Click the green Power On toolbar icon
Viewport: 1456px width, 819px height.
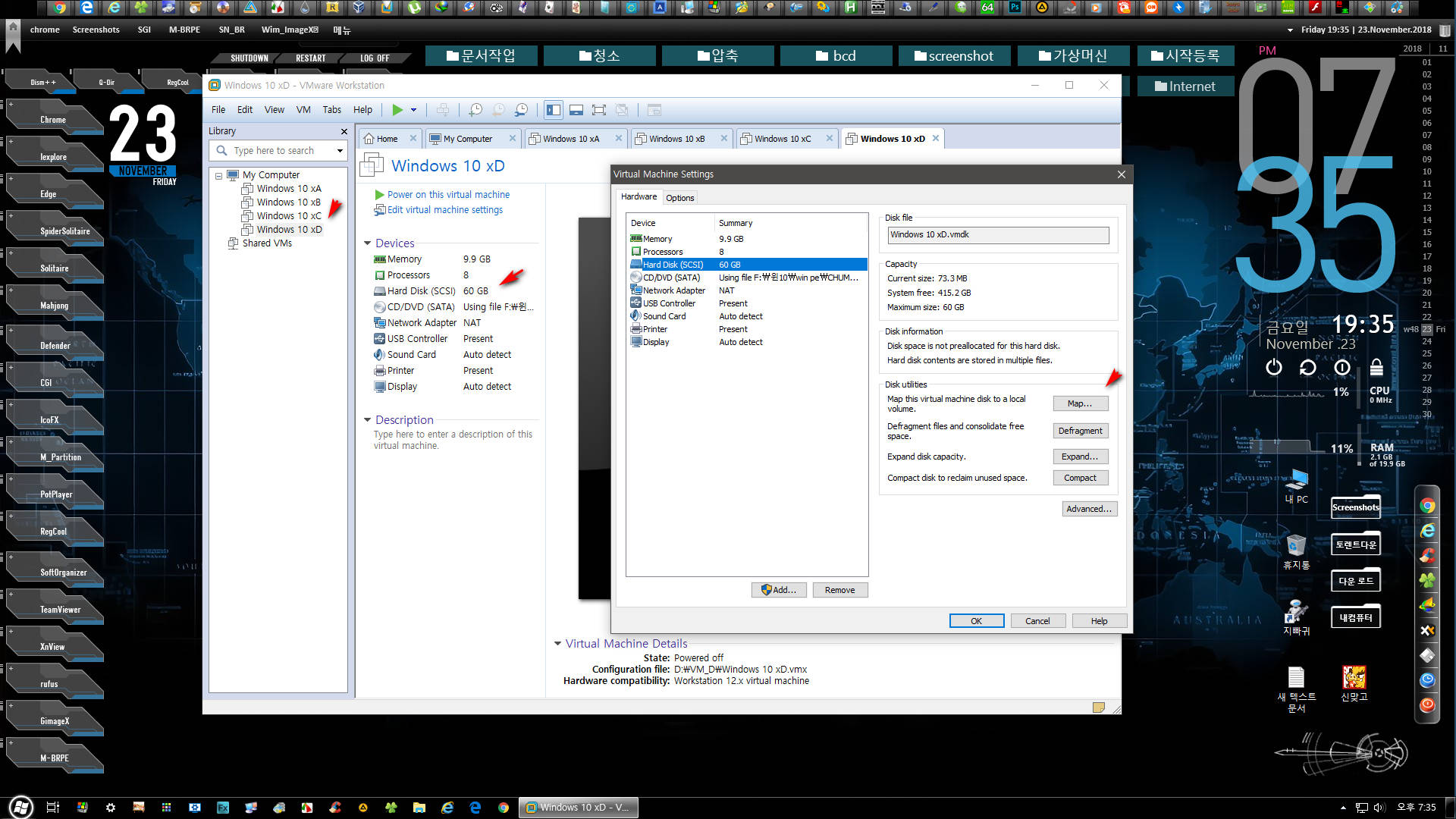[x=397, y=110]
